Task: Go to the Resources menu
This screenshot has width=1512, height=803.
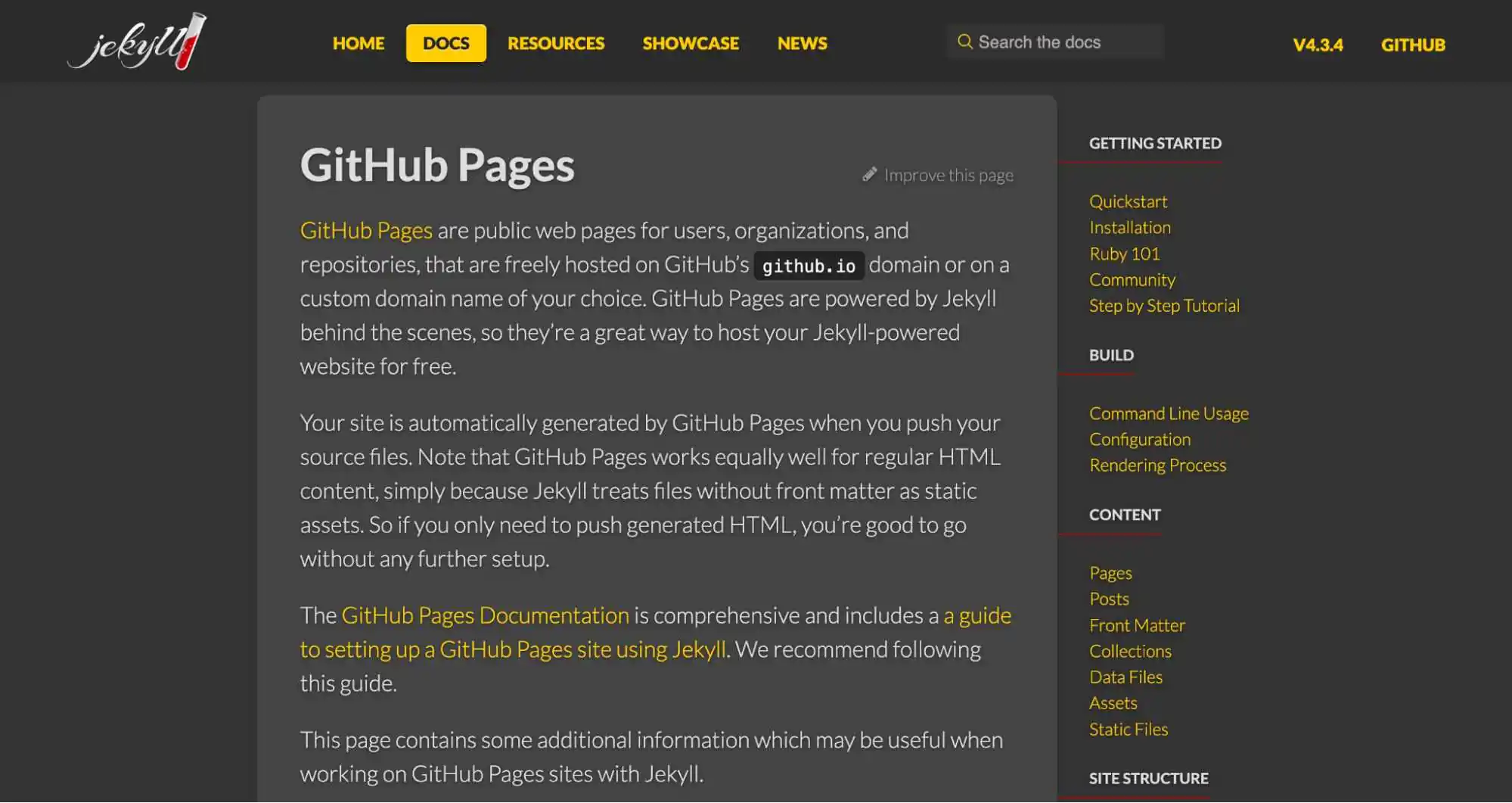Action: (x=556, y=43)
